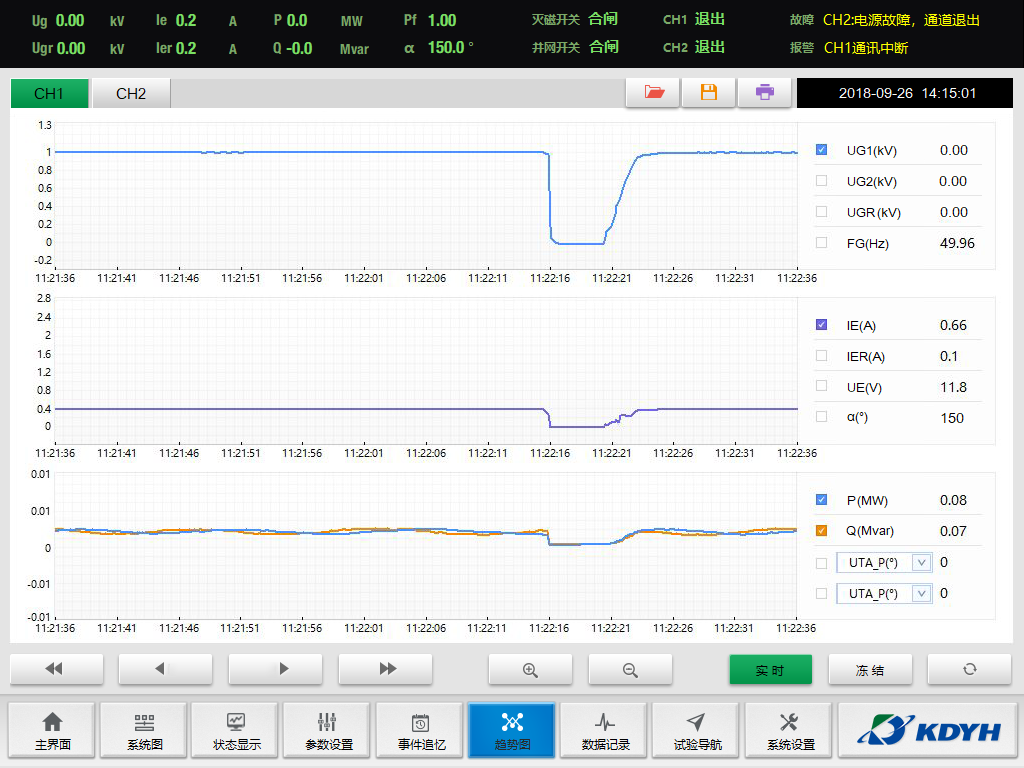Screen dimensions: 1024x768
Task: Save trend data using the disk icon
Action: tap(709, 93)
